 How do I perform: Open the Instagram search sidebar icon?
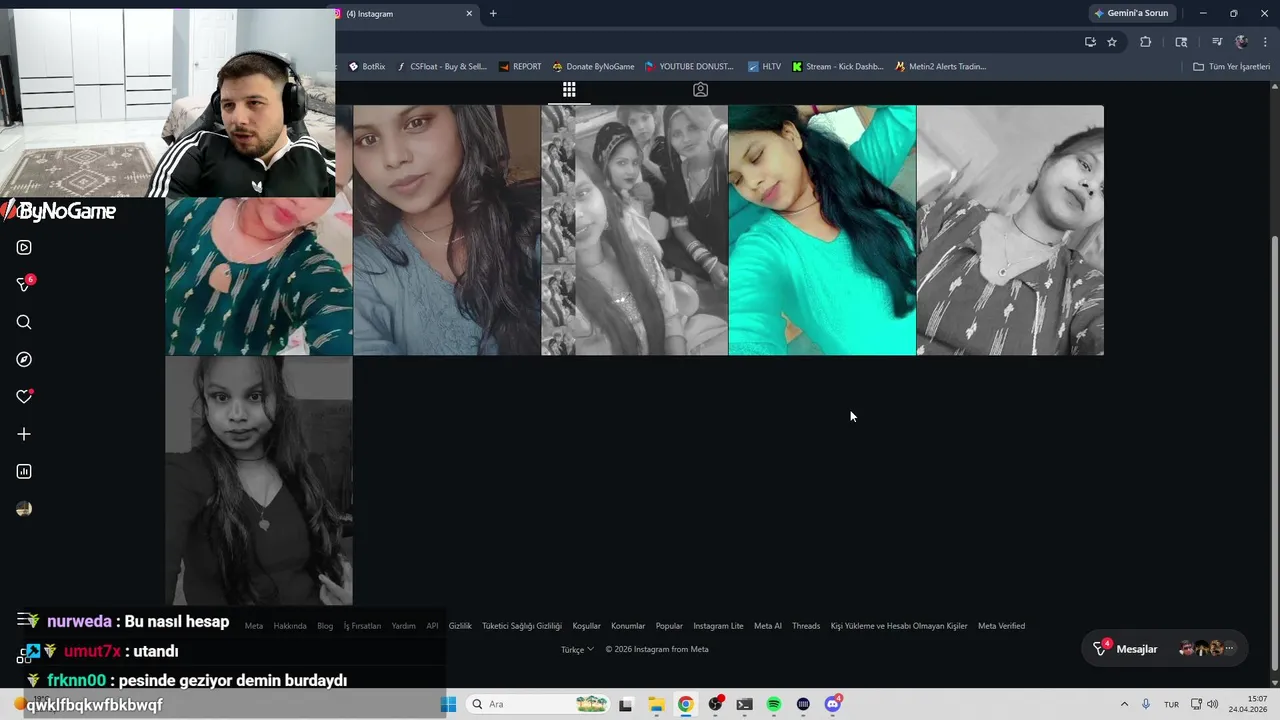pyautogui.click(x=24, y=322)
